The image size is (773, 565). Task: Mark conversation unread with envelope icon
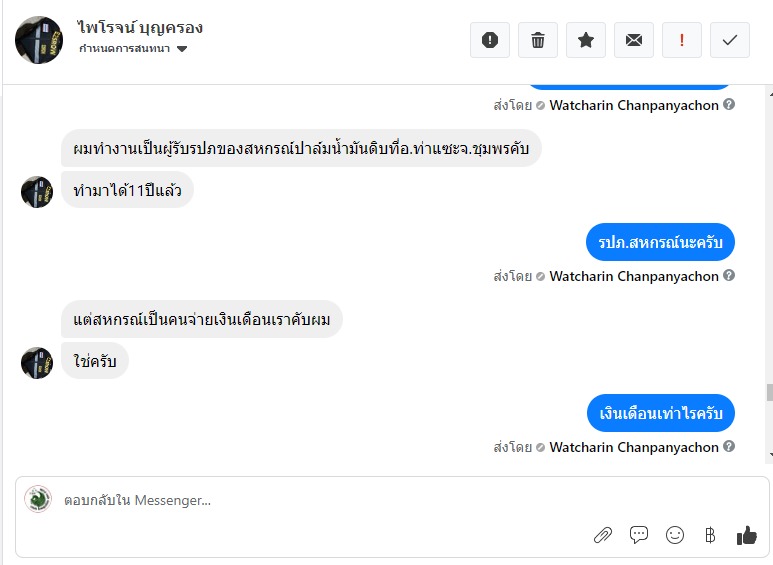(634, 40)
